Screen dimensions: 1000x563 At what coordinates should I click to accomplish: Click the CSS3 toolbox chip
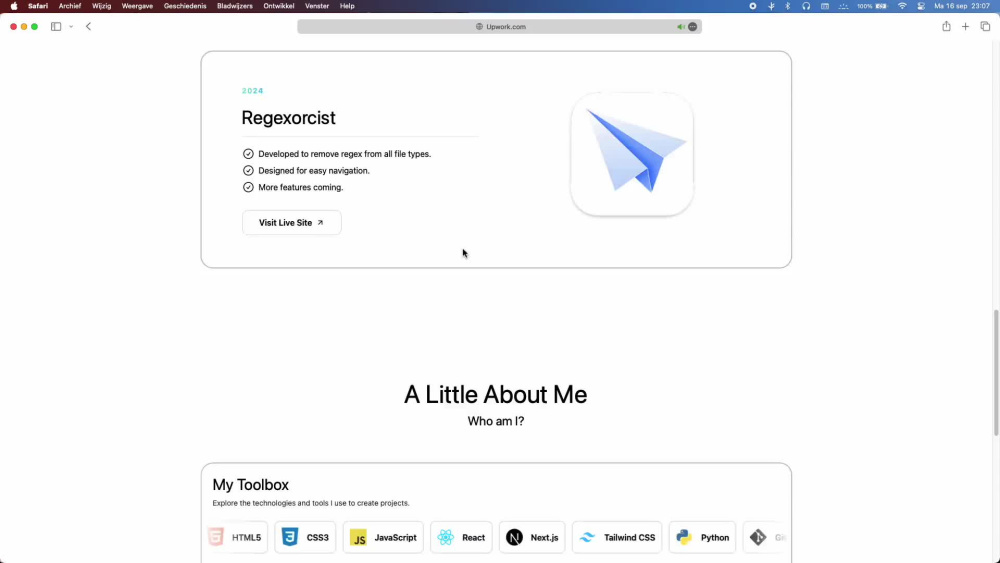coord(305,537)
